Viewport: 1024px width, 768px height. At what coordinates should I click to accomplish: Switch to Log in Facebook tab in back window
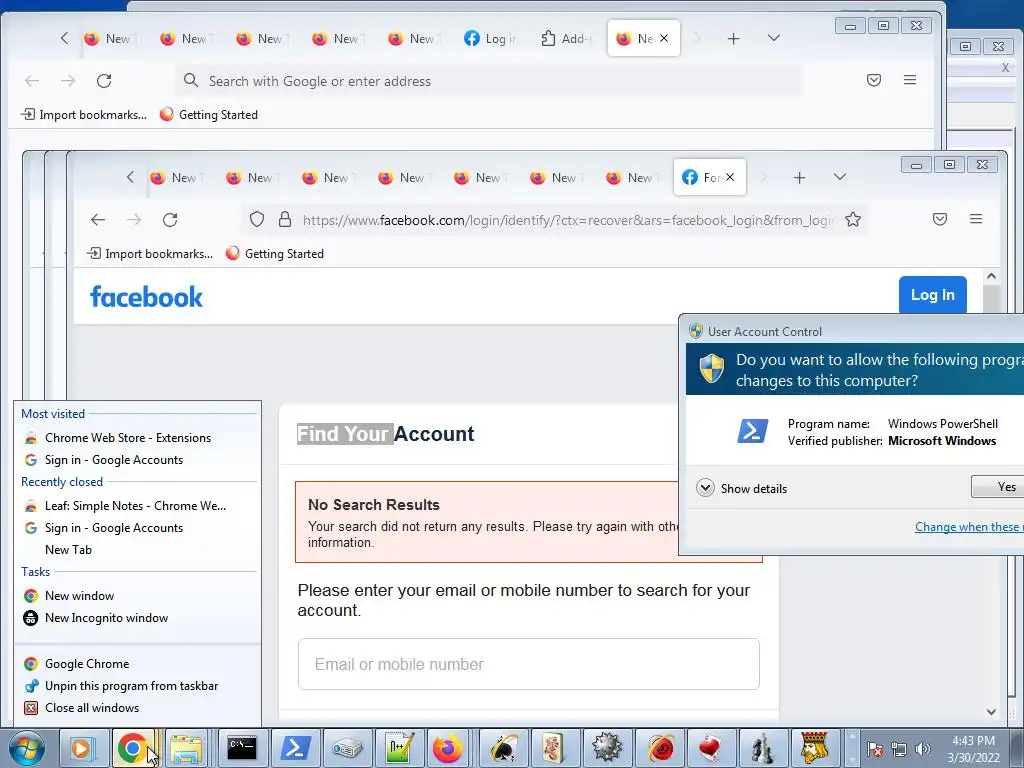(x=493, y=39)
